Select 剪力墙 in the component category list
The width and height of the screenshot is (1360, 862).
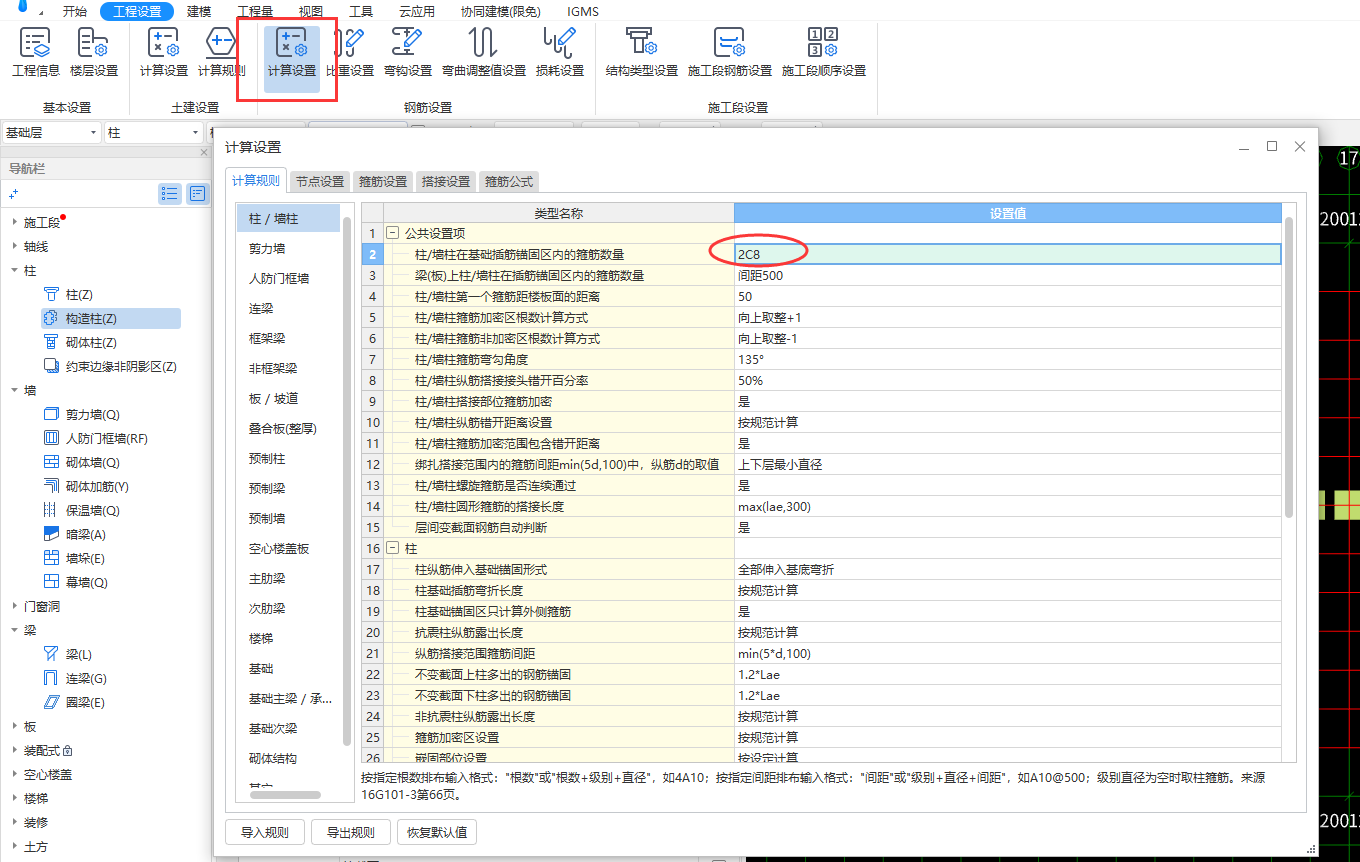click(x=267, y=248)
